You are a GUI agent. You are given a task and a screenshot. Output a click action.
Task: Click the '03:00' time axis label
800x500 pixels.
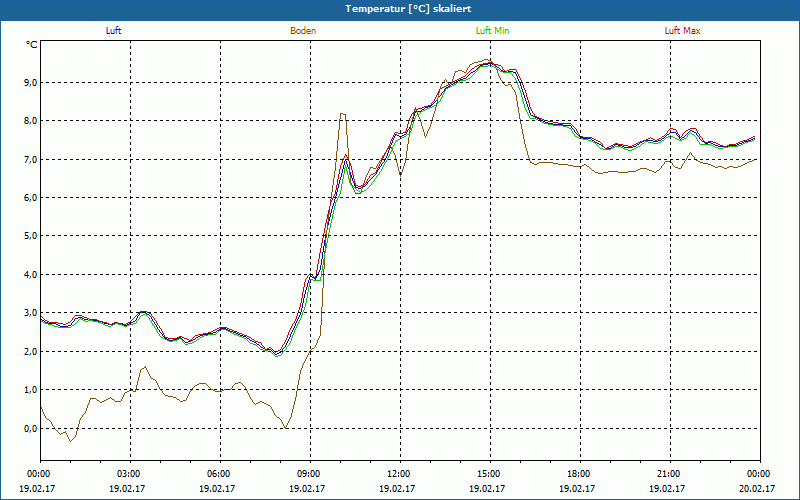click(131, 474)
